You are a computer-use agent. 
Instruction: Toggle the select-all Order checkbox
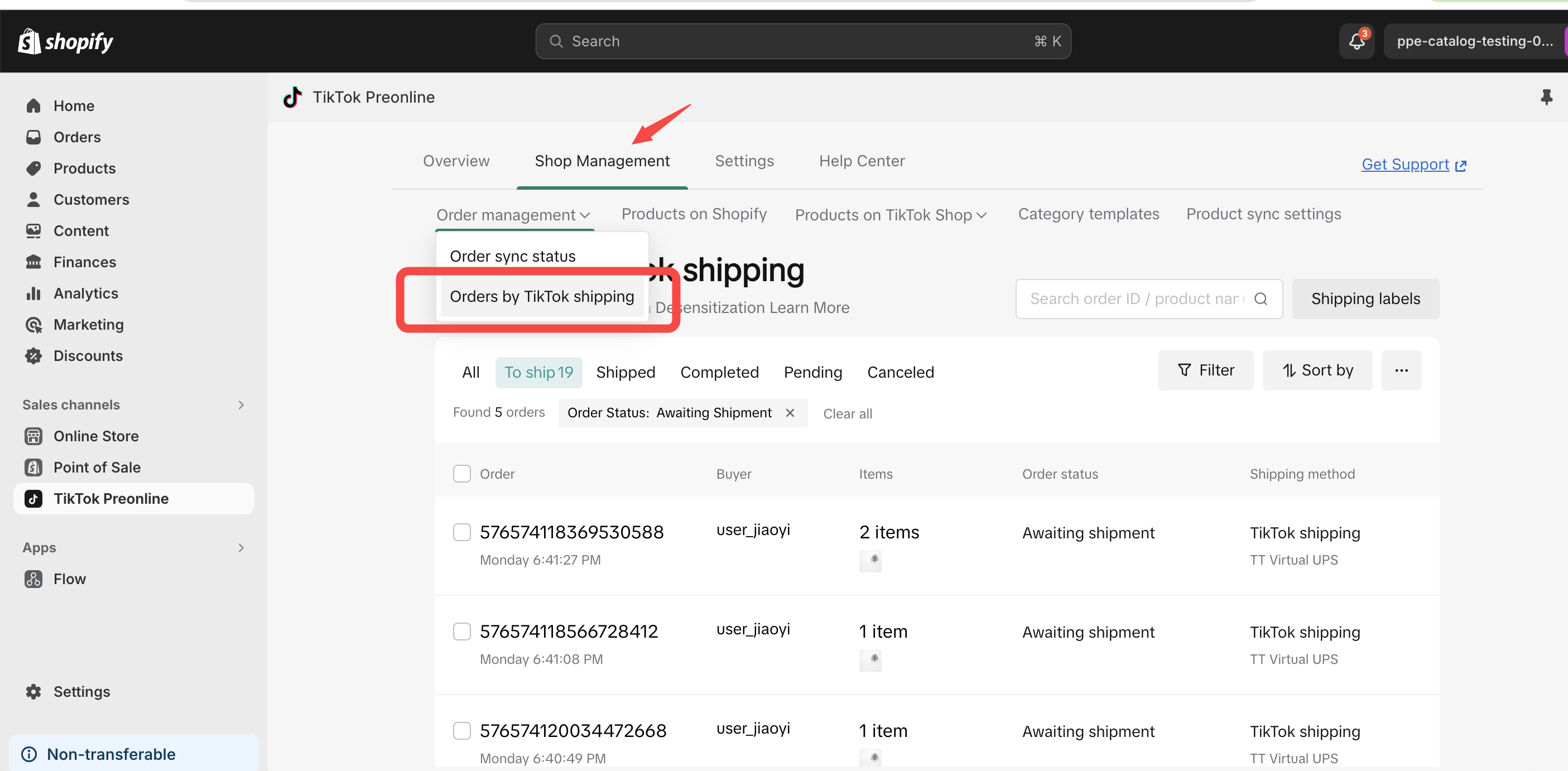462,474
